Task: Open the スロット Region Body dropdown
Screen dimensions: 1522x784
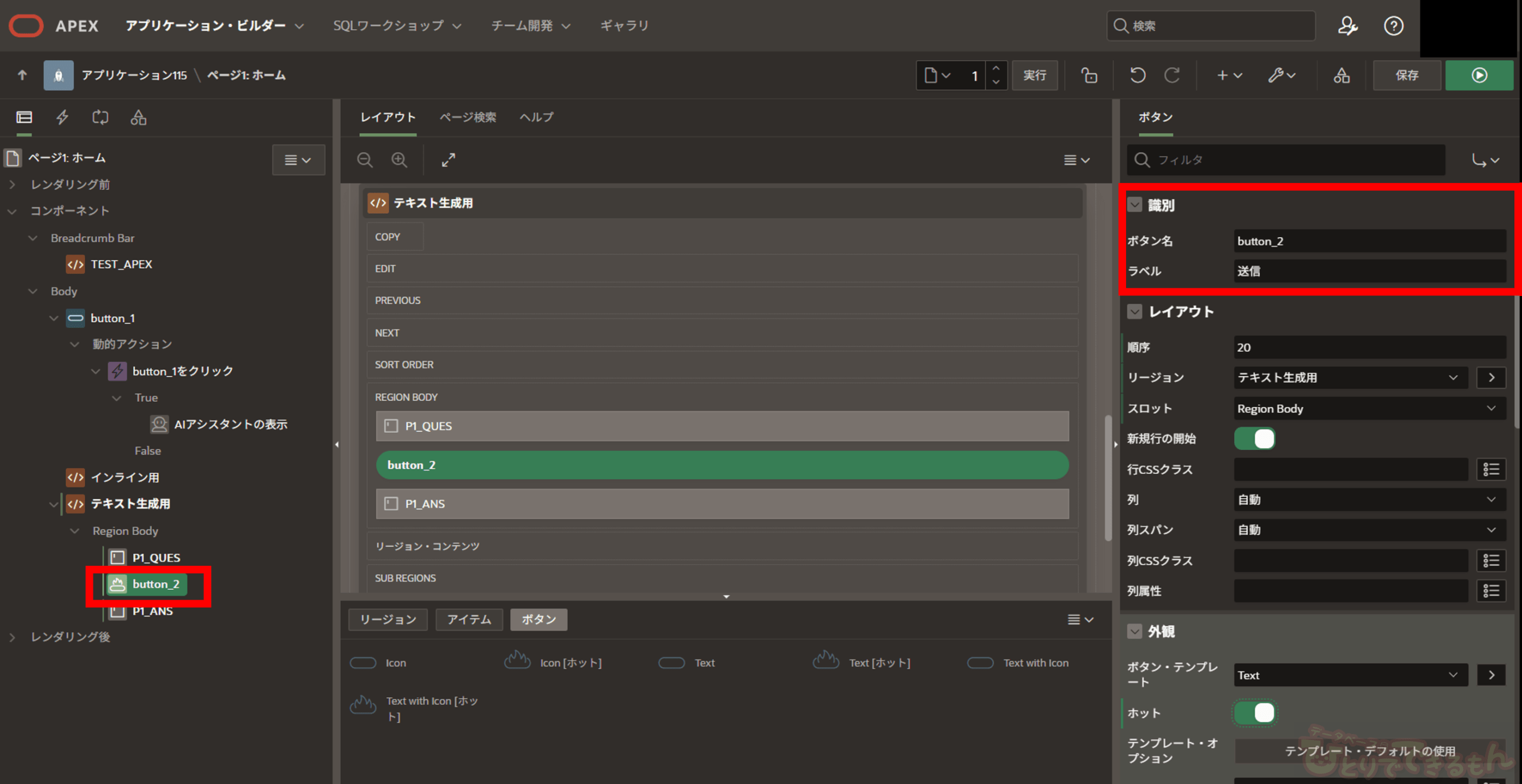Action: (x=1369, y=408)
